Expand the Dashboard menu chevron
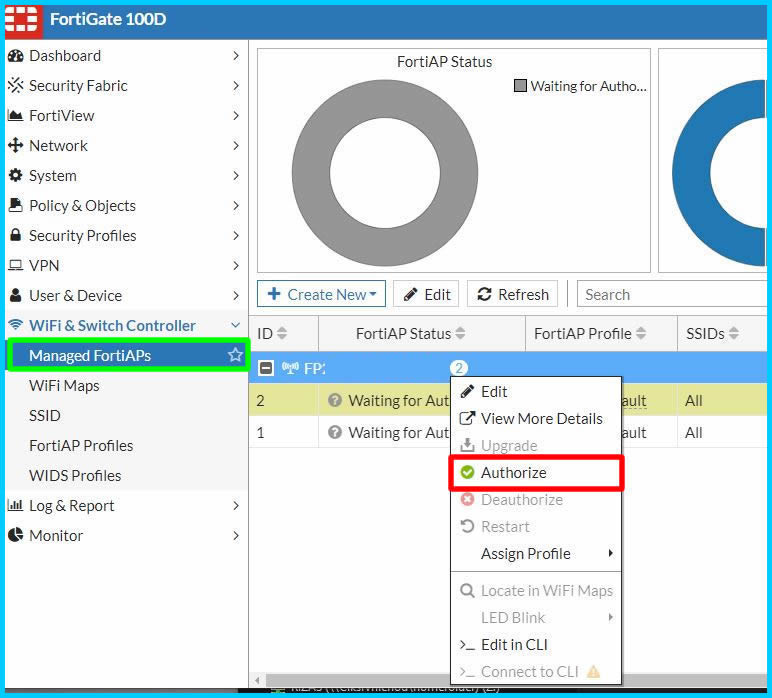Screen dimensions: 772x698 236,56
